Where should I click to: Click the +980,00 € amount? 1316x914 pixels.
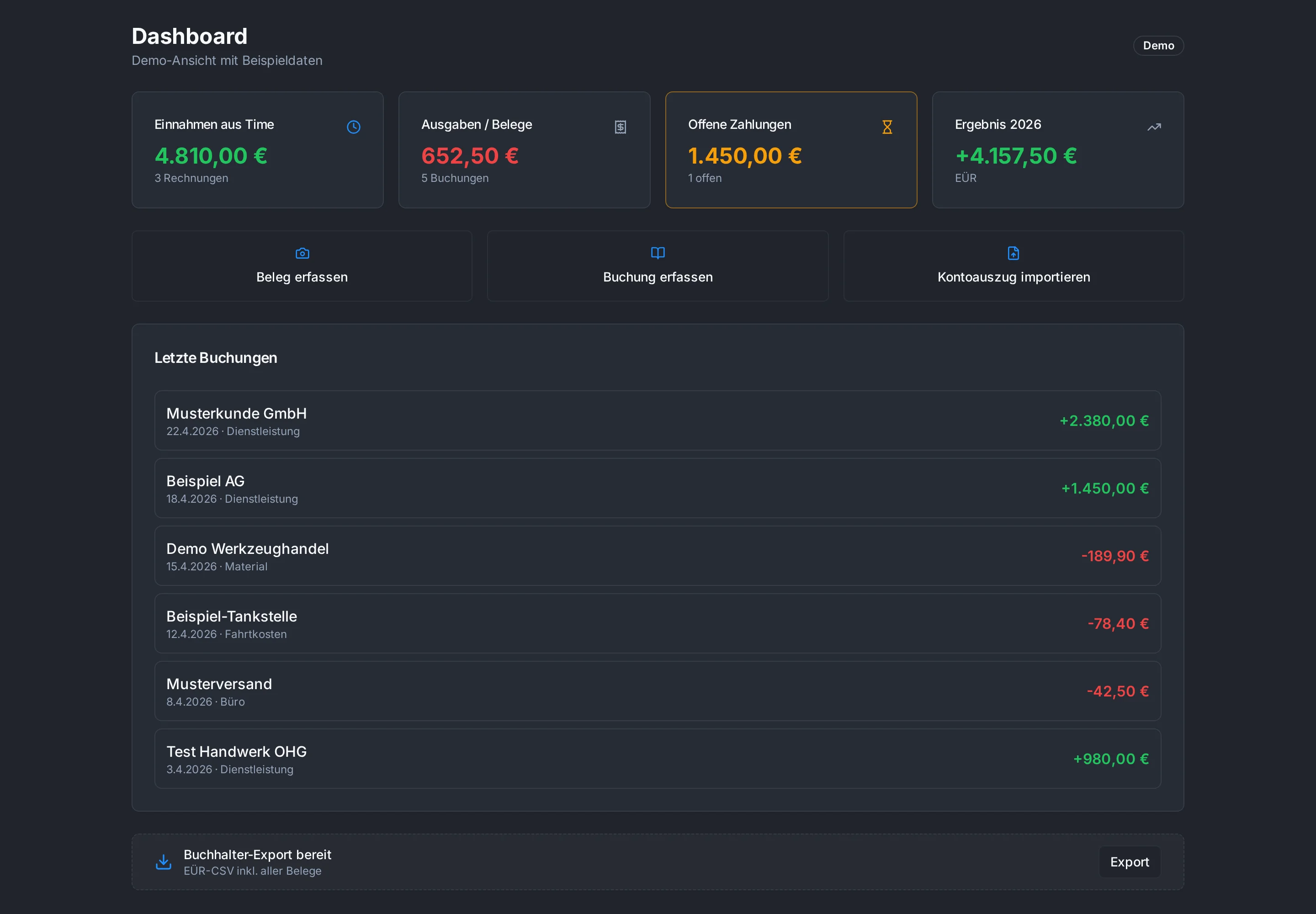click(x=1111, y=759)
